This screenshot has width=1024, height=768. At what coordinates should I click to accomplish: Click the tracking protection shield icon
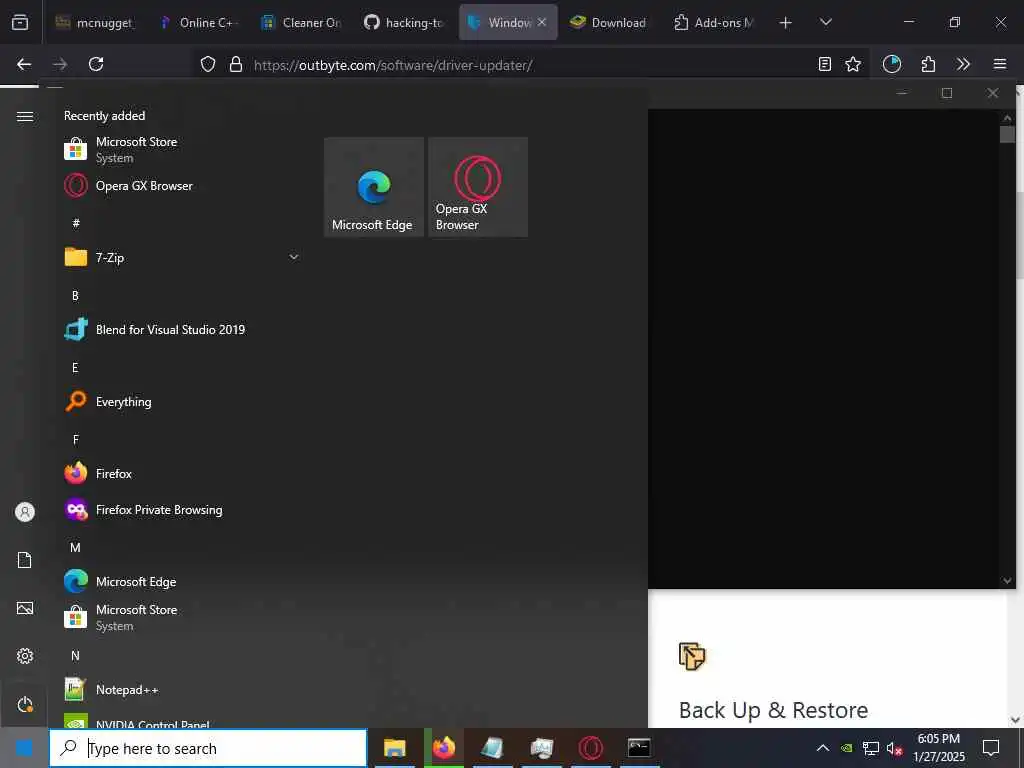208,64
